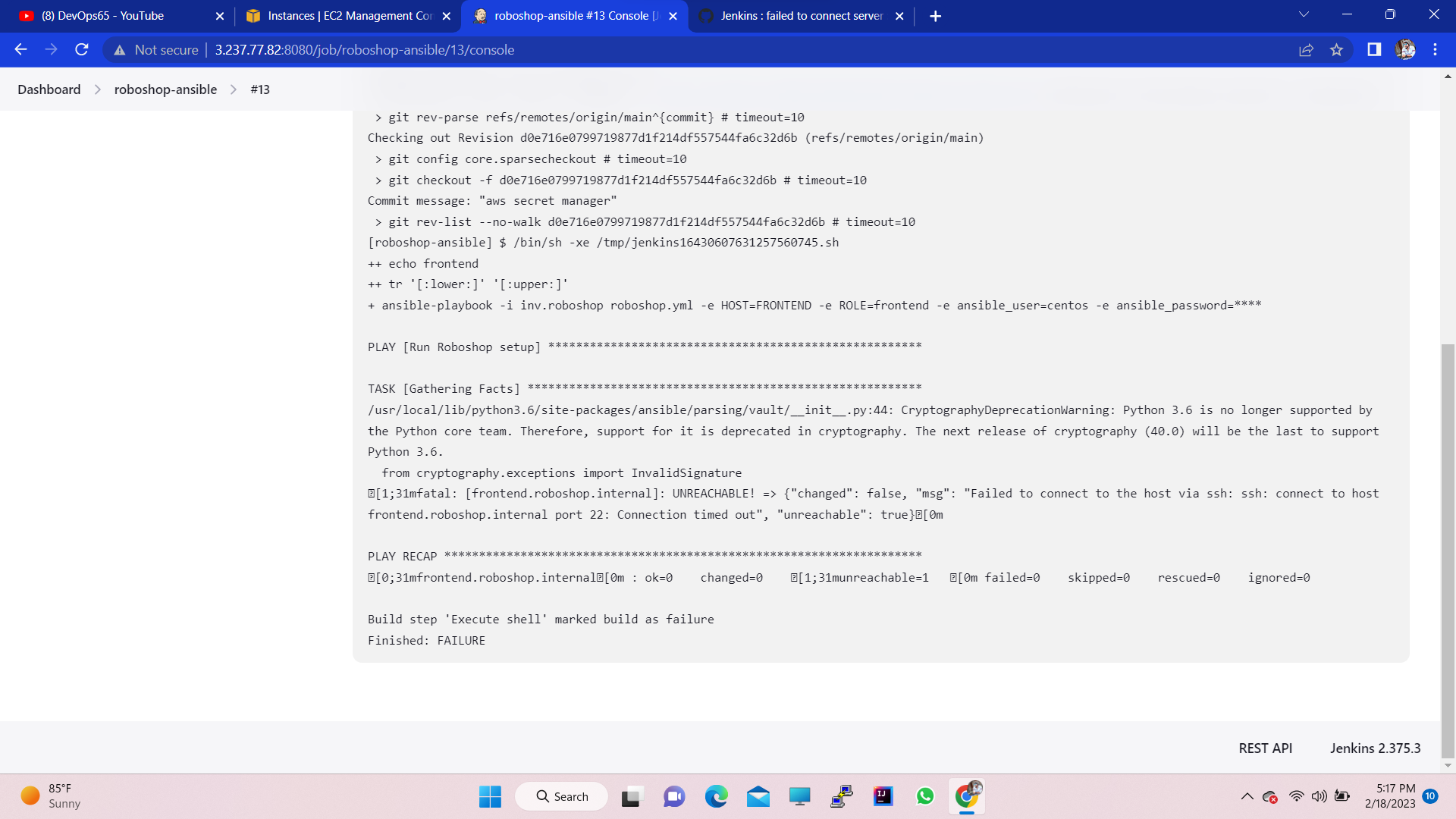Share this page using the share icon
The height and width of the screenshot is (819, 1456).
(x=1307, y=49)
